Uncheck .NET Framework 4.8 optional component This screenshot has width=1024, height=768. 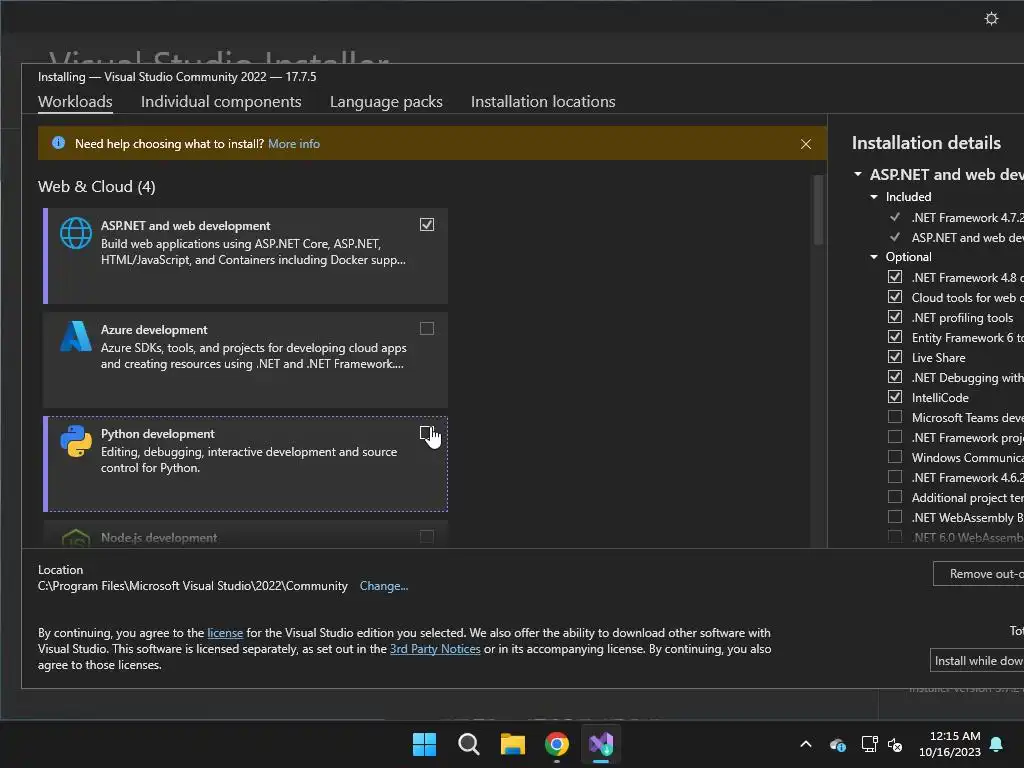point(895,277)
